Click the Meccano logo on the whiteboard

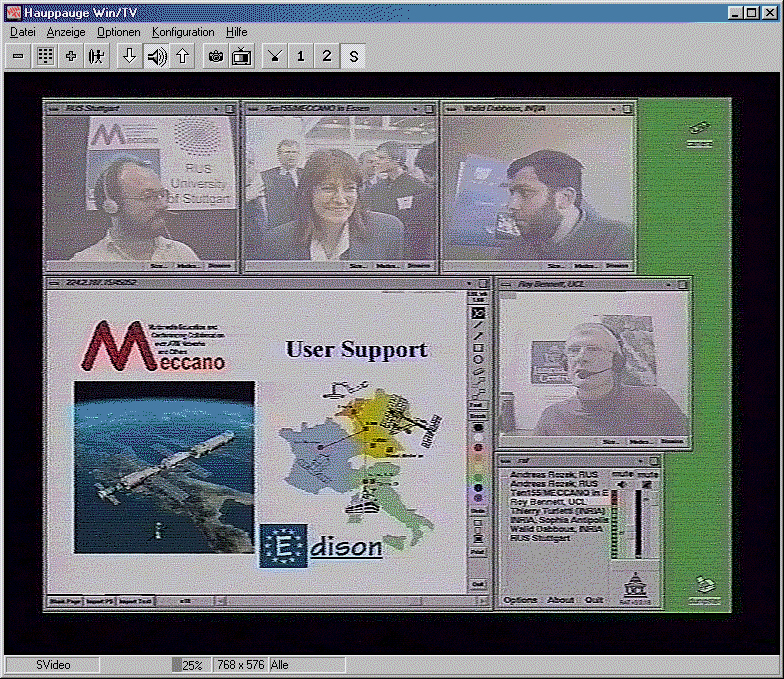click(x=153, y=346)
